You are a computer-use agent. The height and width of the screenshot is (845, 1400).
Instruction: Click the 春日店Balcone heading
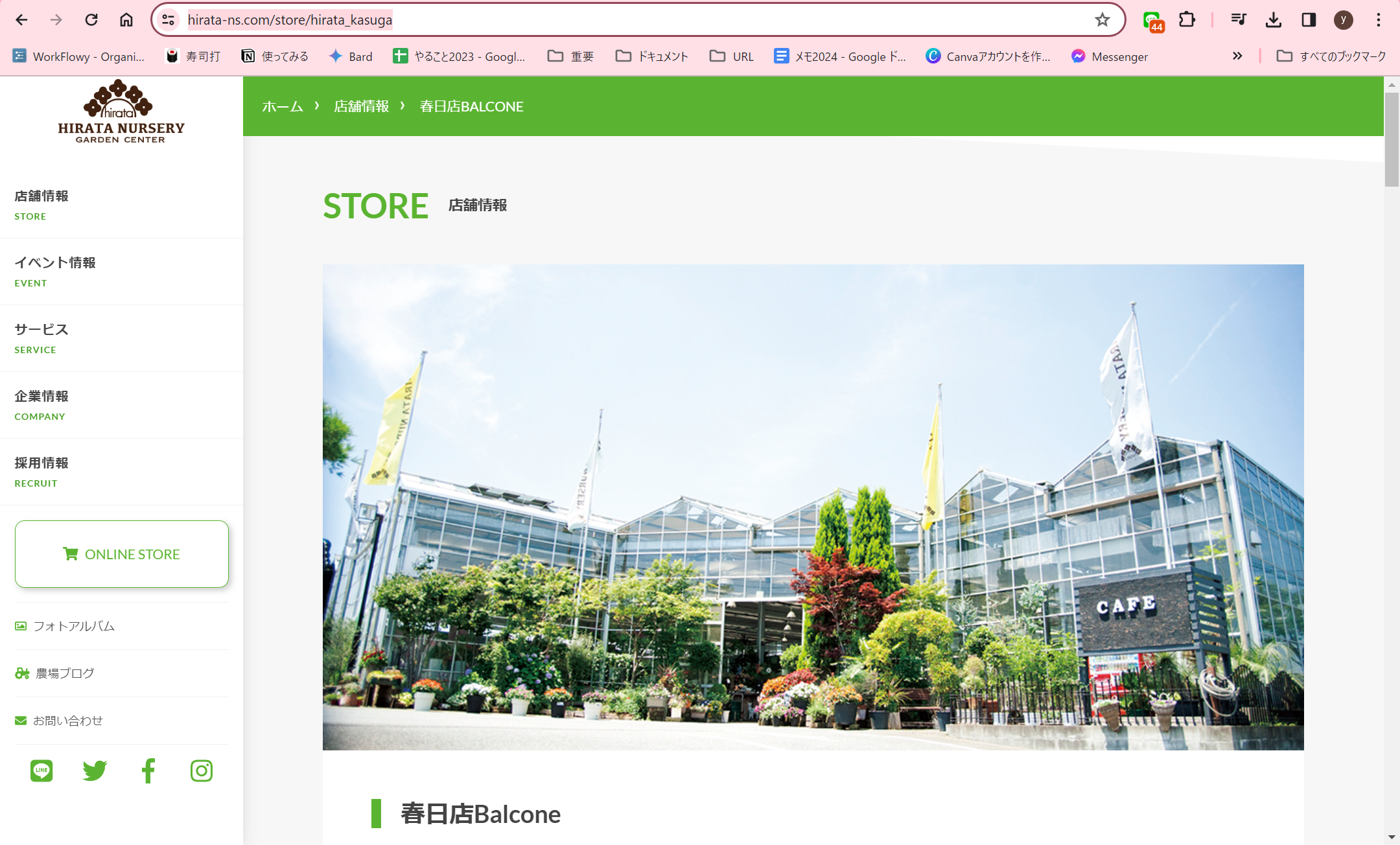(x=480, y=814)
